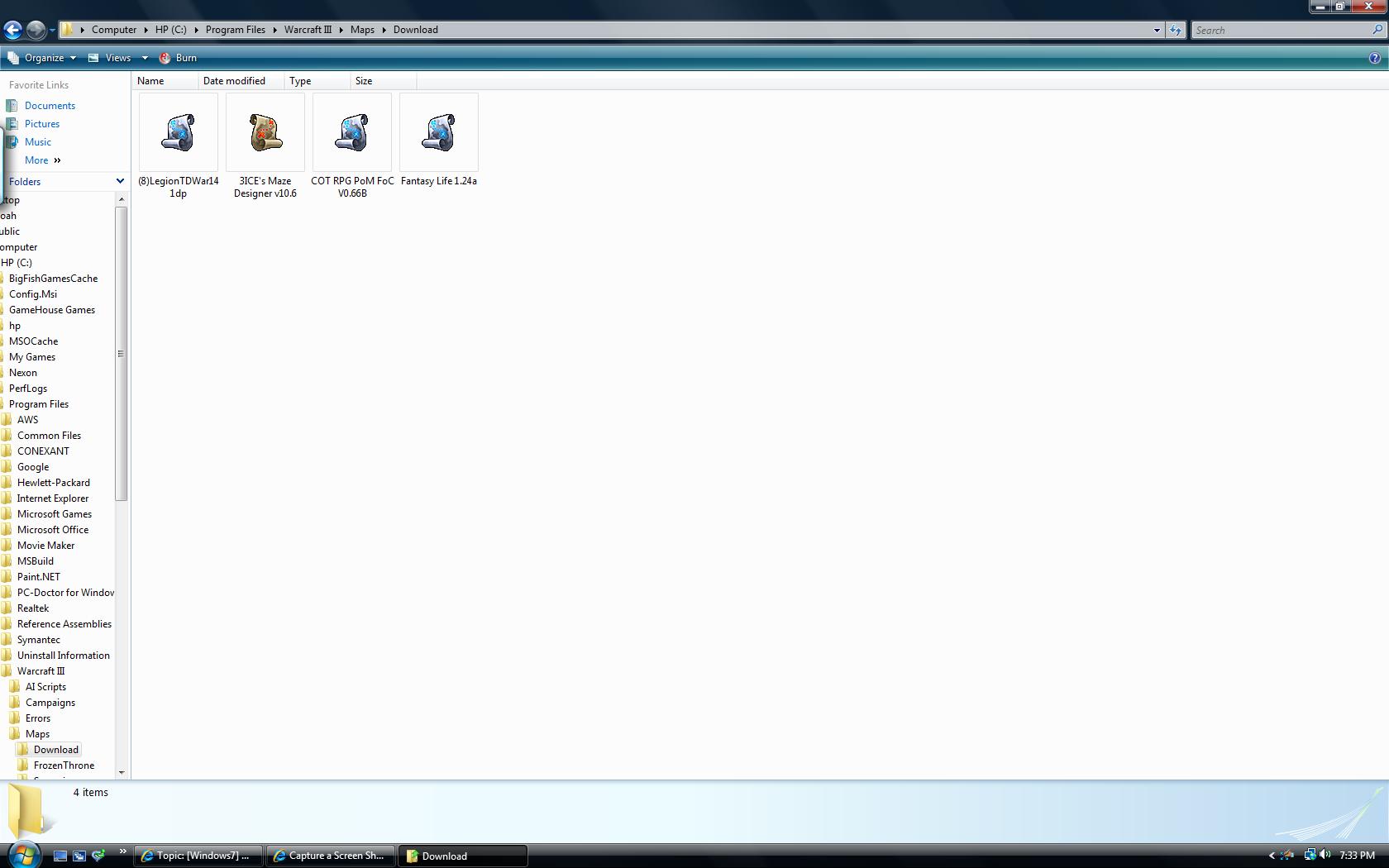Open the (8)LegionTDWar141dp map file

[178, 134]
